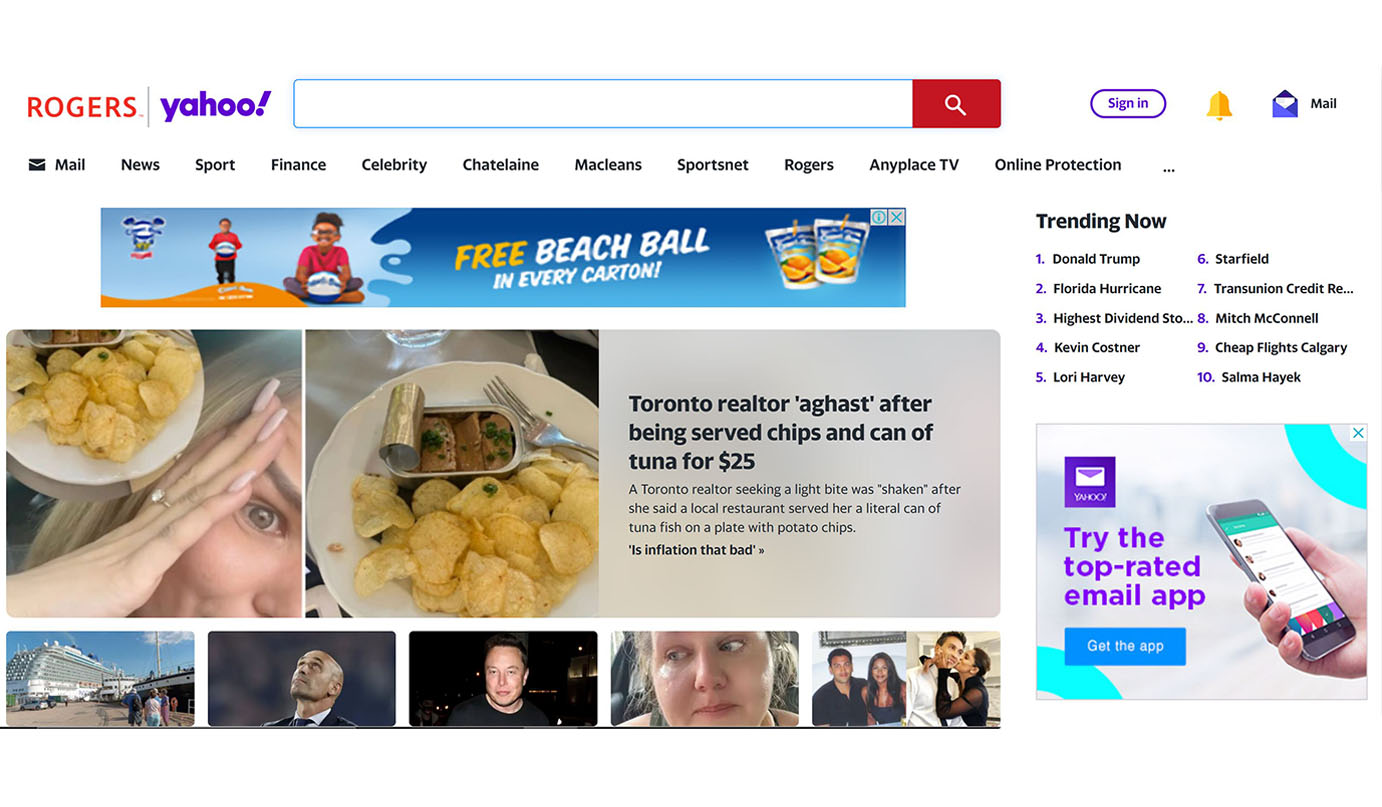The height and width of the screenshot is (807, 1382).
Task: Close the beach ball banner ad
Action: 897,217
